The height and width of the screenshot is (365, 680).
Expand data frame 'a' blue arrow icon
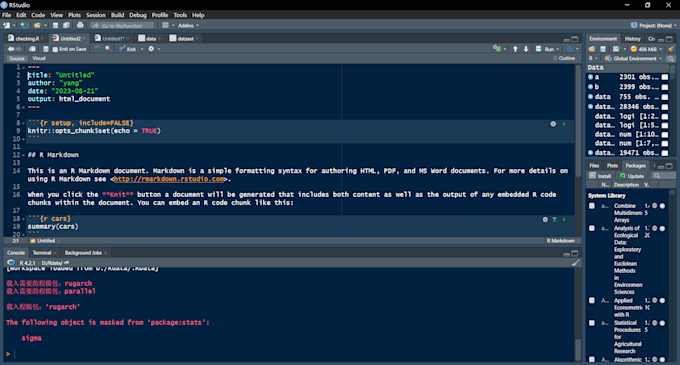590,77
